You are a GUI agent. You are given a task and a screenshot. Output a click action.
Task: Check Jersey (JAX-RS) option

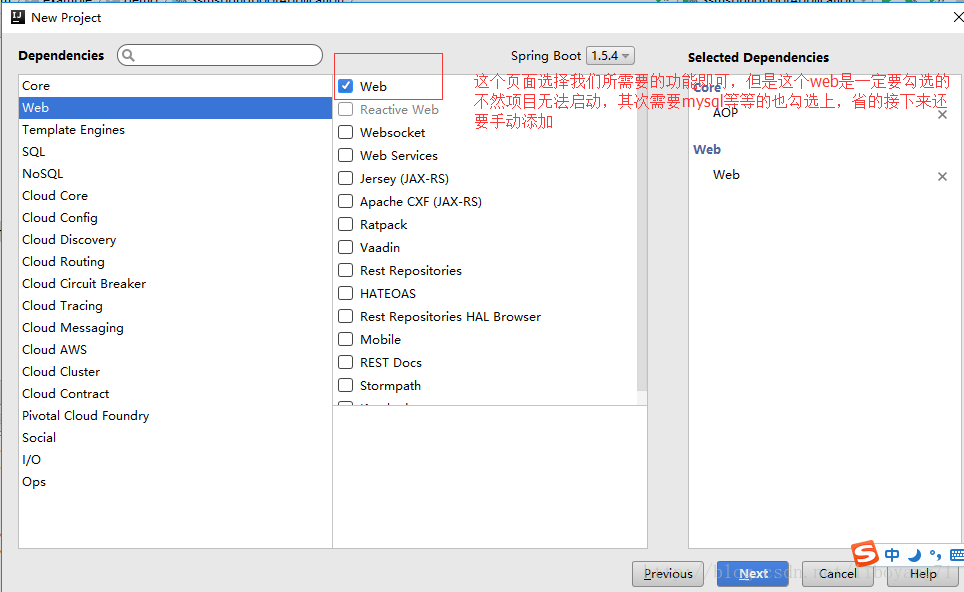(346, 178)
